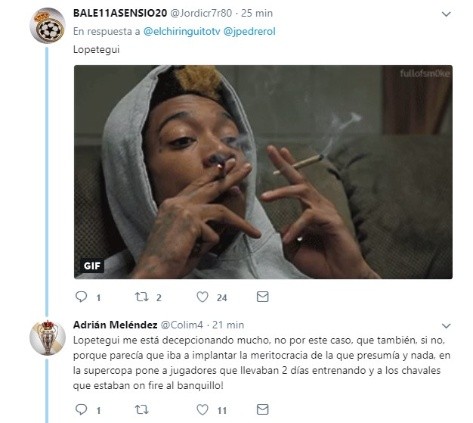Reply to BALE11ASENSIO20's Lopetegui tweet

point(81,296)
